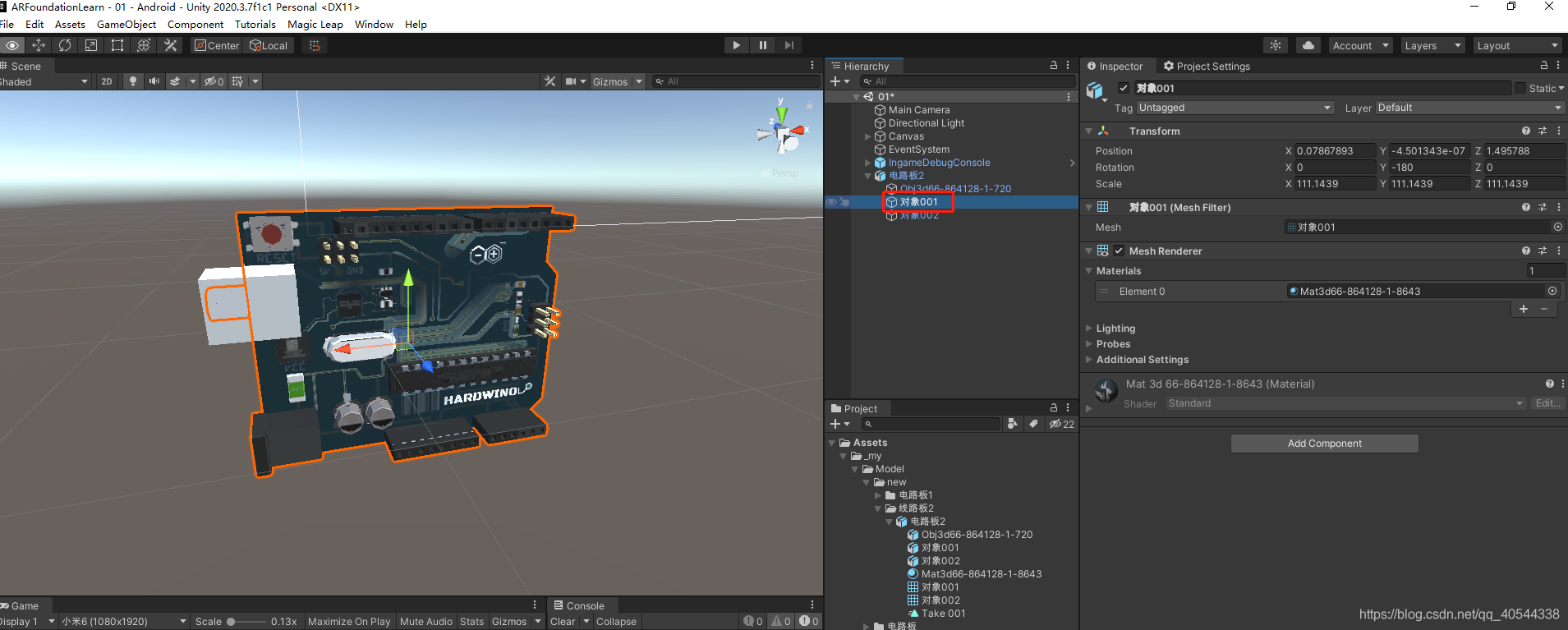Viewport: 1568px width, 630px height.
Task: Enable the Static checkbox
Action: click(x=1520, y=88)
